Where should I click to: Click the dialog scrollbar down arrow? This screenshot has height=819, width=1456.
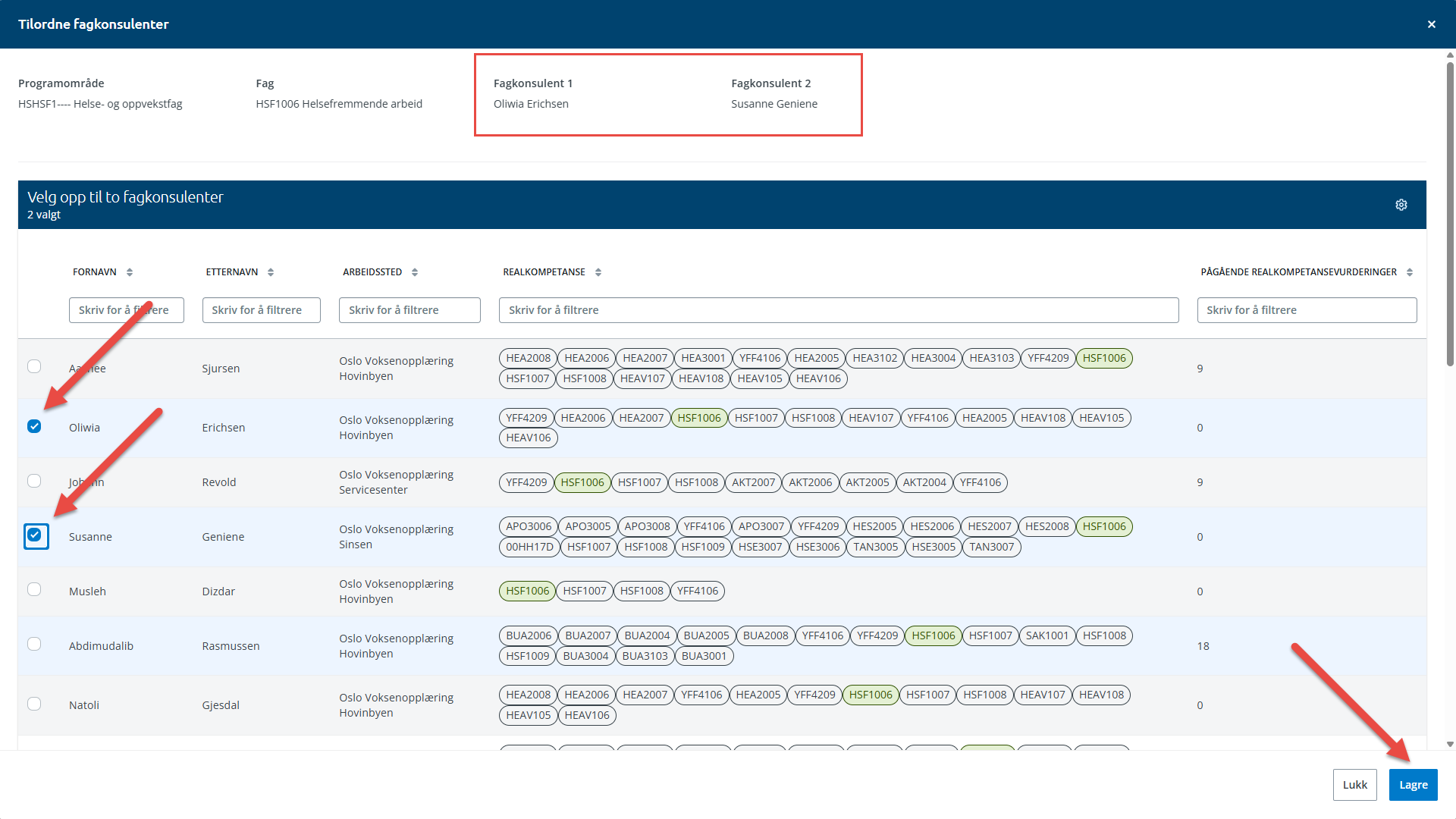coord(1450,745)
